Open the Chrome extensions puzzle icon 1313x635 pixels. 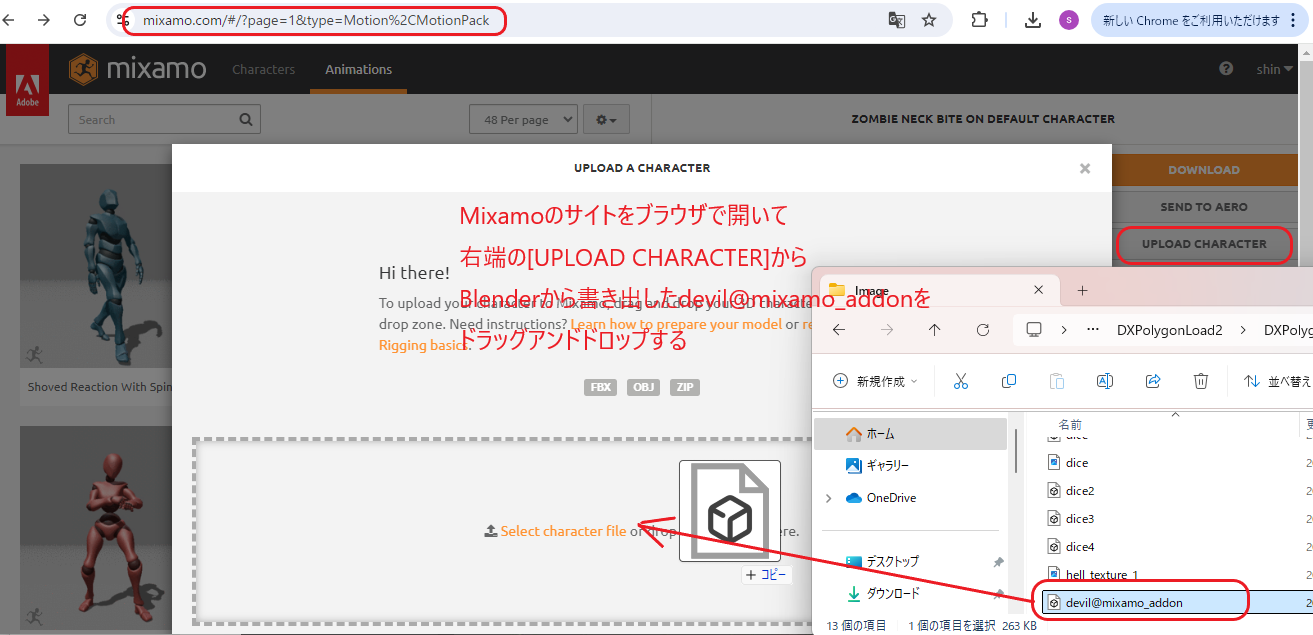point(979,20)
